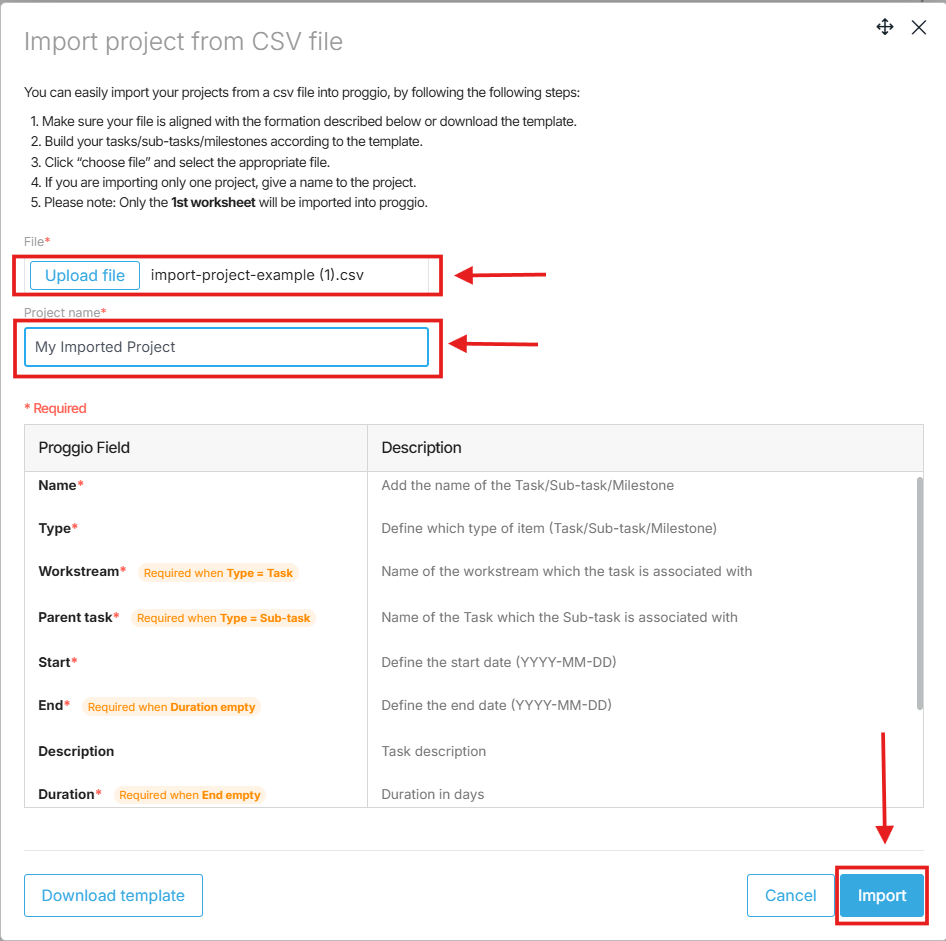The image size is (946, 941).
Task: Click the 'Required when End empty' badge
Action: pyautogui.click(x=189, y=794)
